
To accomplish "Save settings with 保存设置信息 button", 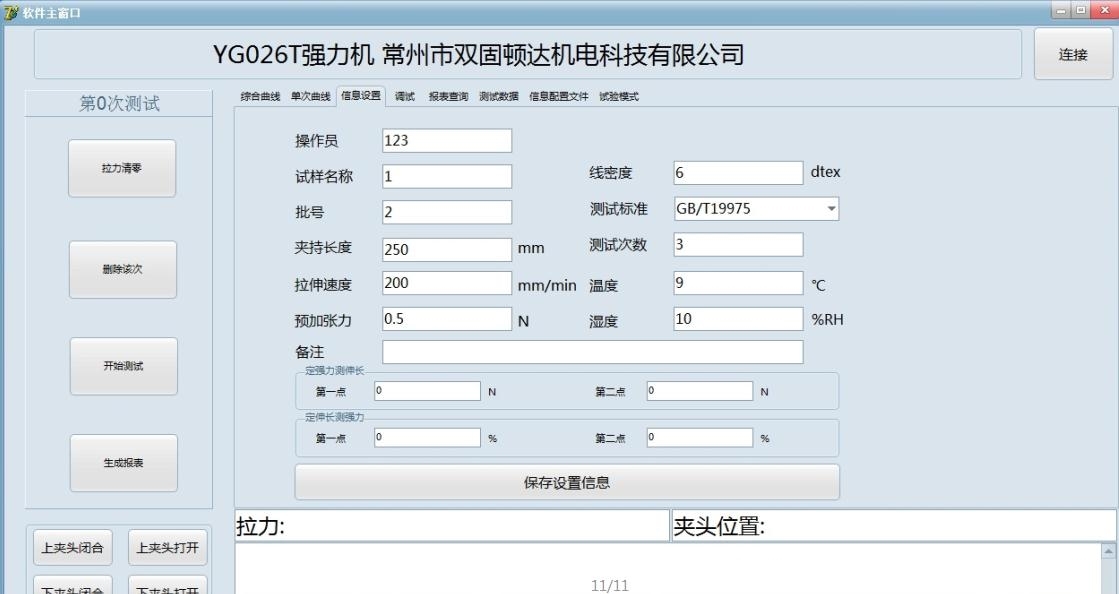I will (566, 482).
